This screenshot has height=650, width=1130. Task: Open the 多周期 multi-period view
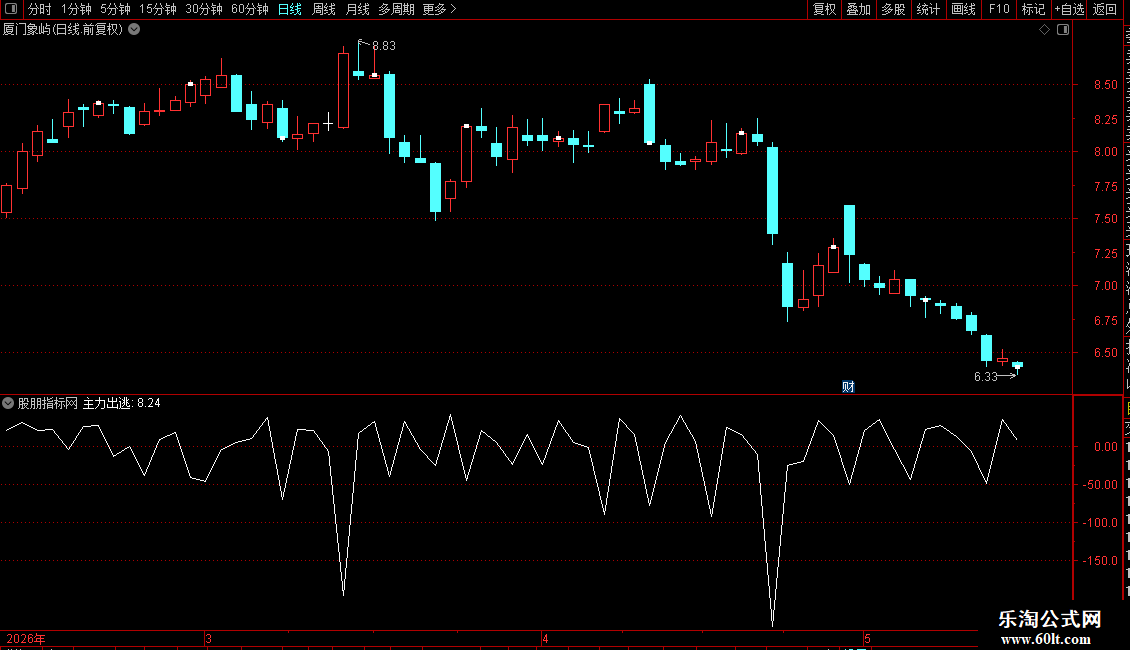pyautogui.click(x=396, y=9)
